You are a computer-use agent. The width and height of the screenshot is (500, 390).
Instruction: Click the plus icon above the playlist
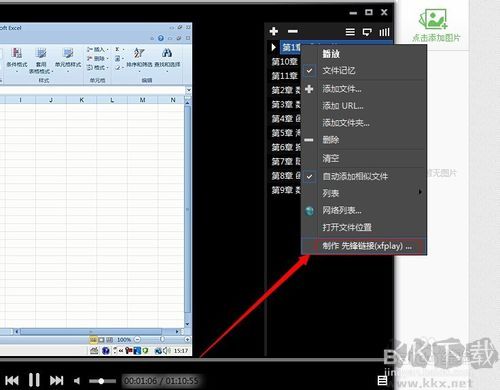pyautogui.click(x=274, y=31)
